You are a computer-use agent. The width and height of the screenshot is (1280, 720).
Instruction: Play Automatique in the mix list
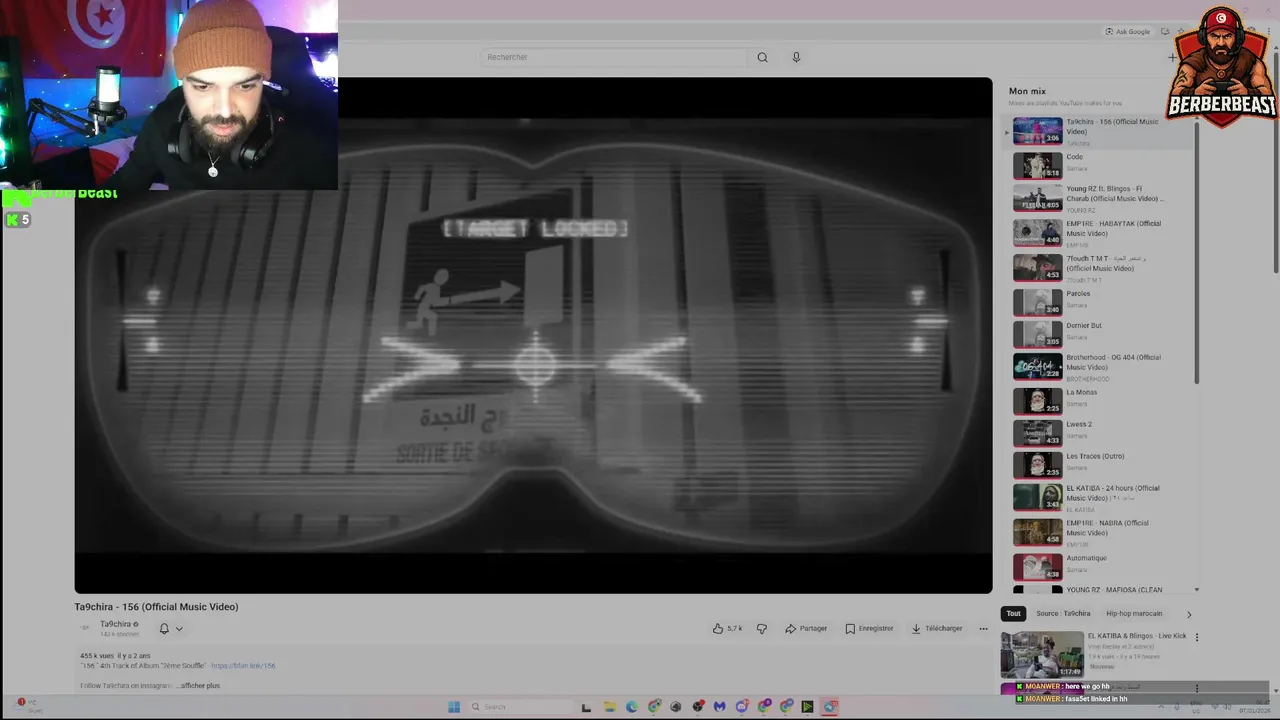1102,566
